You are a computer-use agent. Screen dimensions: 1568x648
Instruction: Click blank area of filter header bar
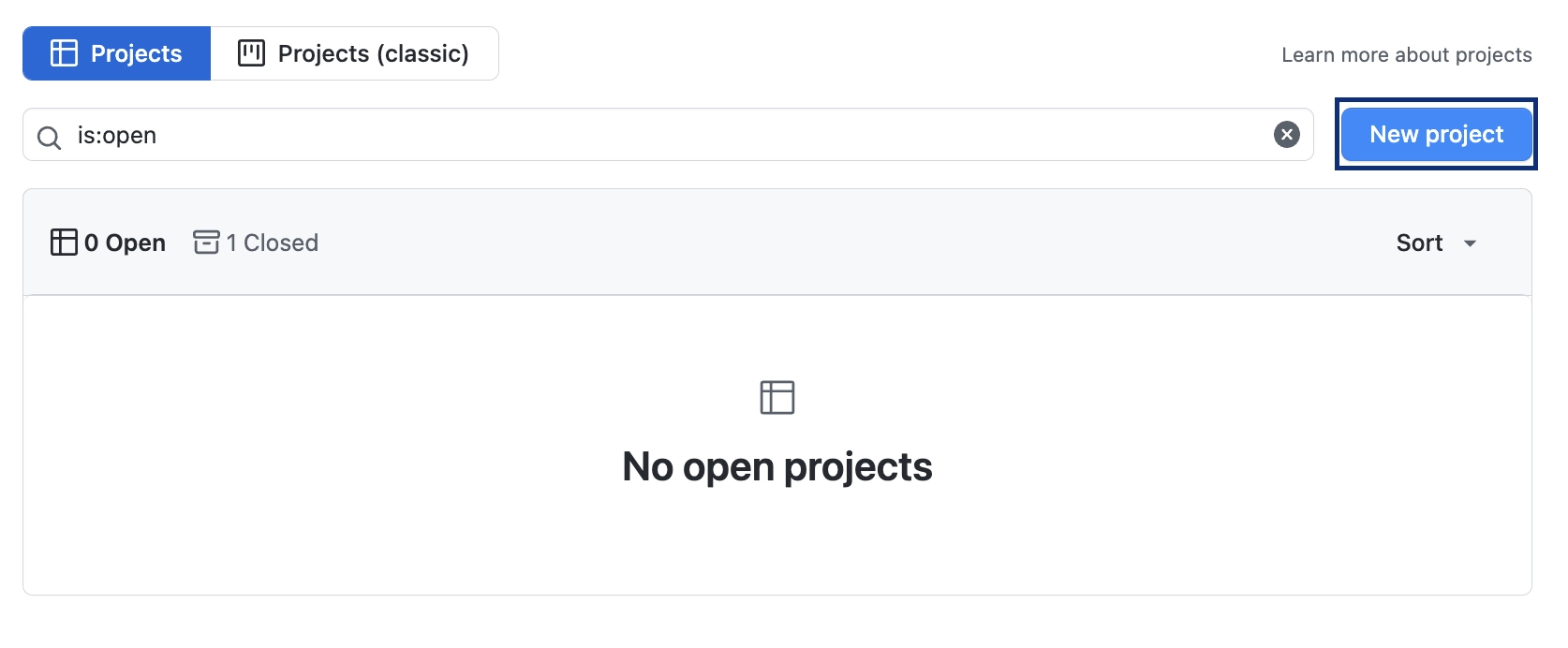pos(843,243)
